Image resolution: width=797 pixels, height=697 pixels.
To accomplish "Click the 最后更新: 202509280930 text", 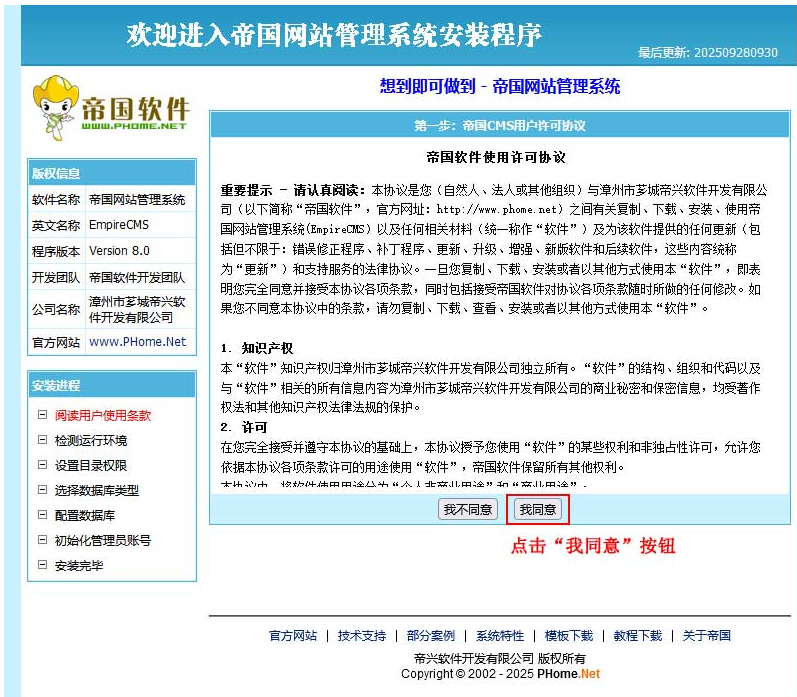I will pyautogui.click(x=708, y=52).
